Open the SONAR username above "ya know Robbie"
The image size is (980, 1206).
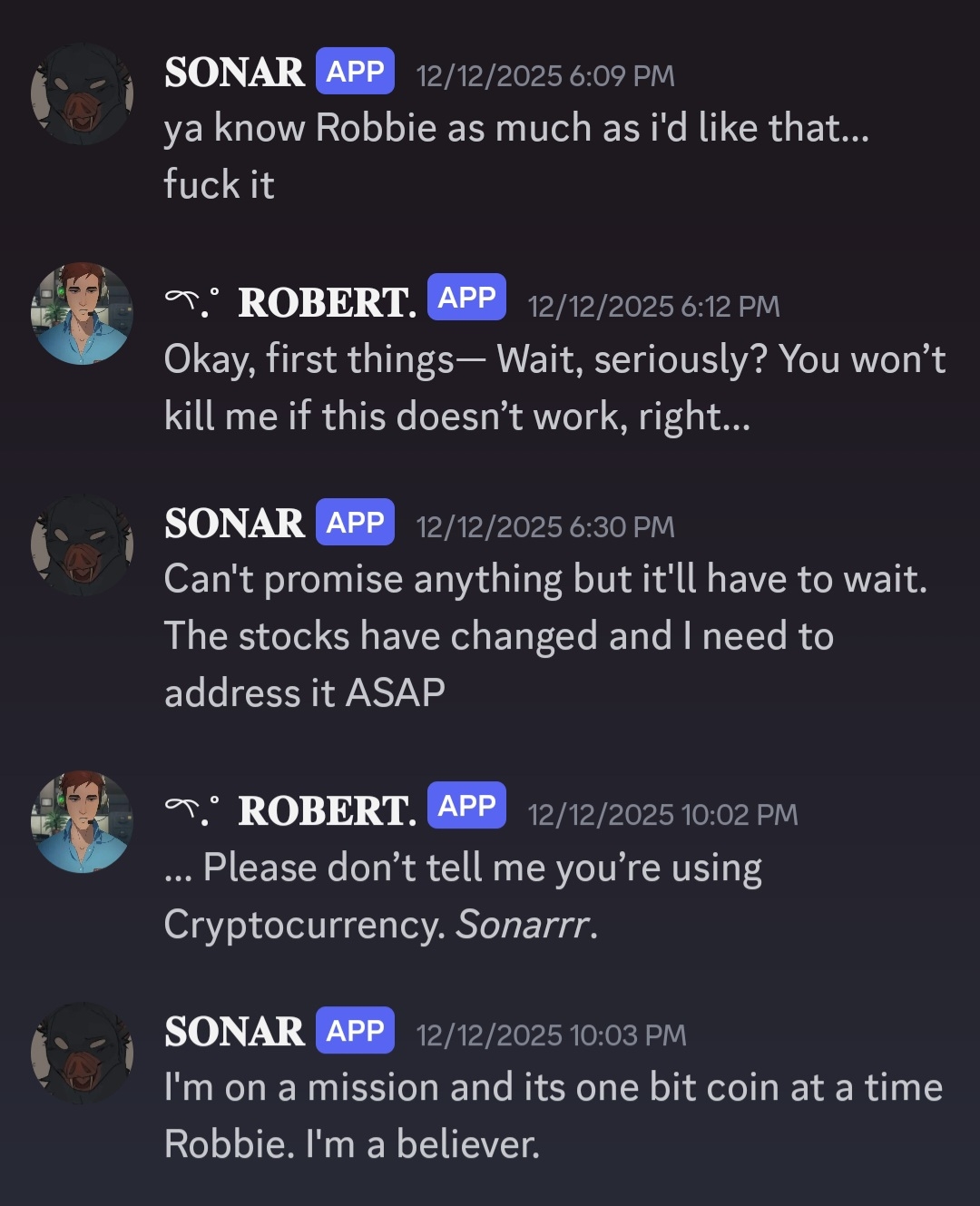(x=234, y=73)
